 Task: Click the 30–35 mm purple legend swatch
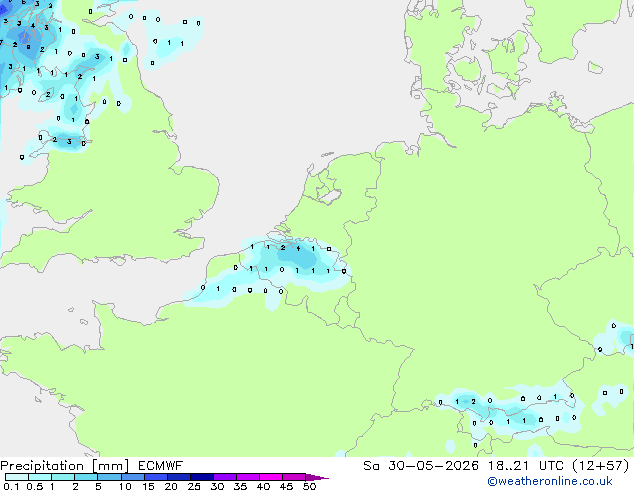click(224, 477)
